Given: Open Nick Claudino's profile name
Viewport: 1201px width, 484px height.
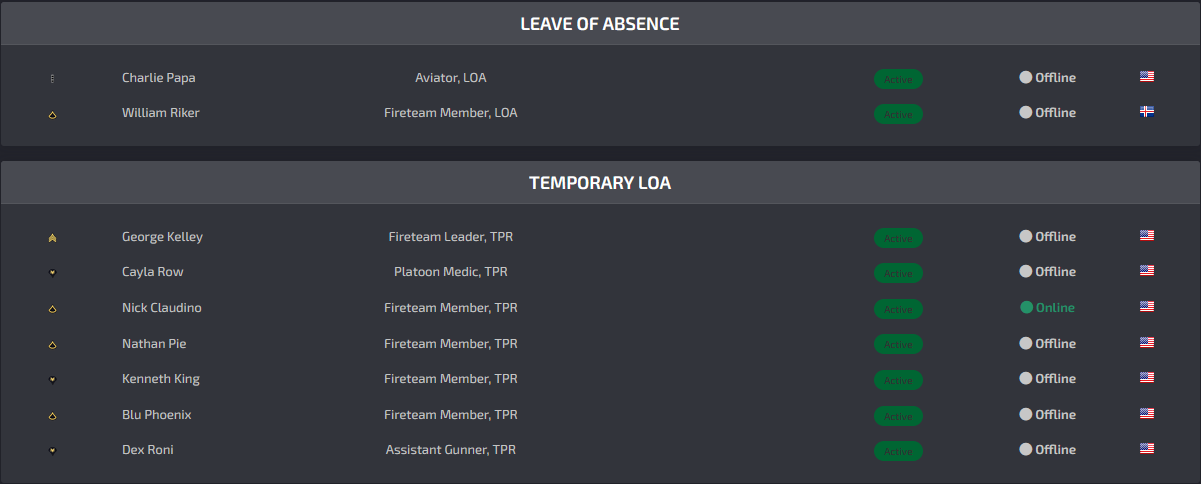Looking at the screenshot, I should 161,308.
